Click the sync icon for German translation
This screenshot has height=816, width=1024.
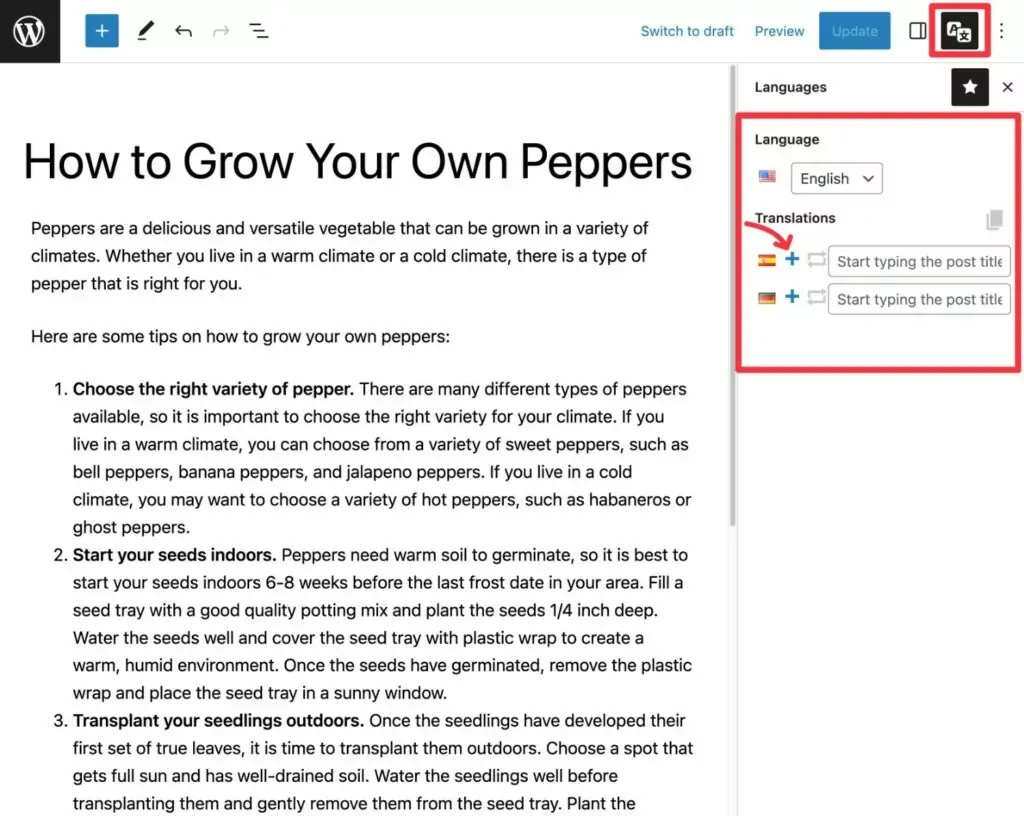tap(816, 297)
